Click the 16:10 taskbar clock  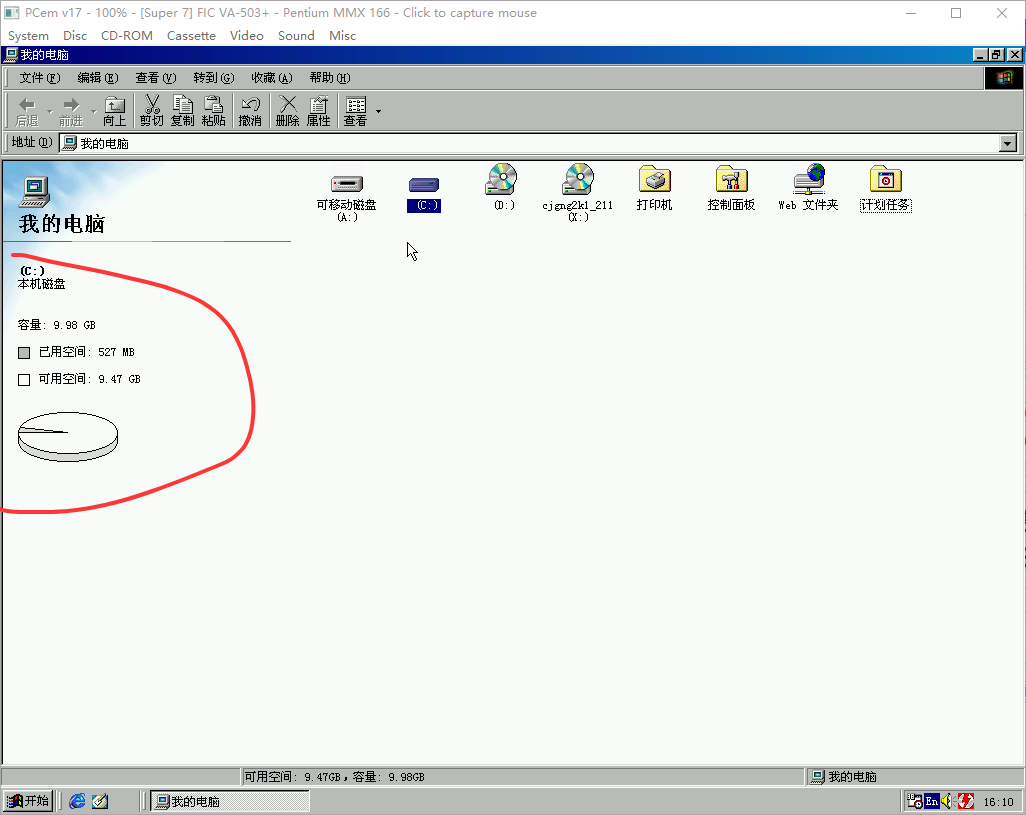(998, 801)
